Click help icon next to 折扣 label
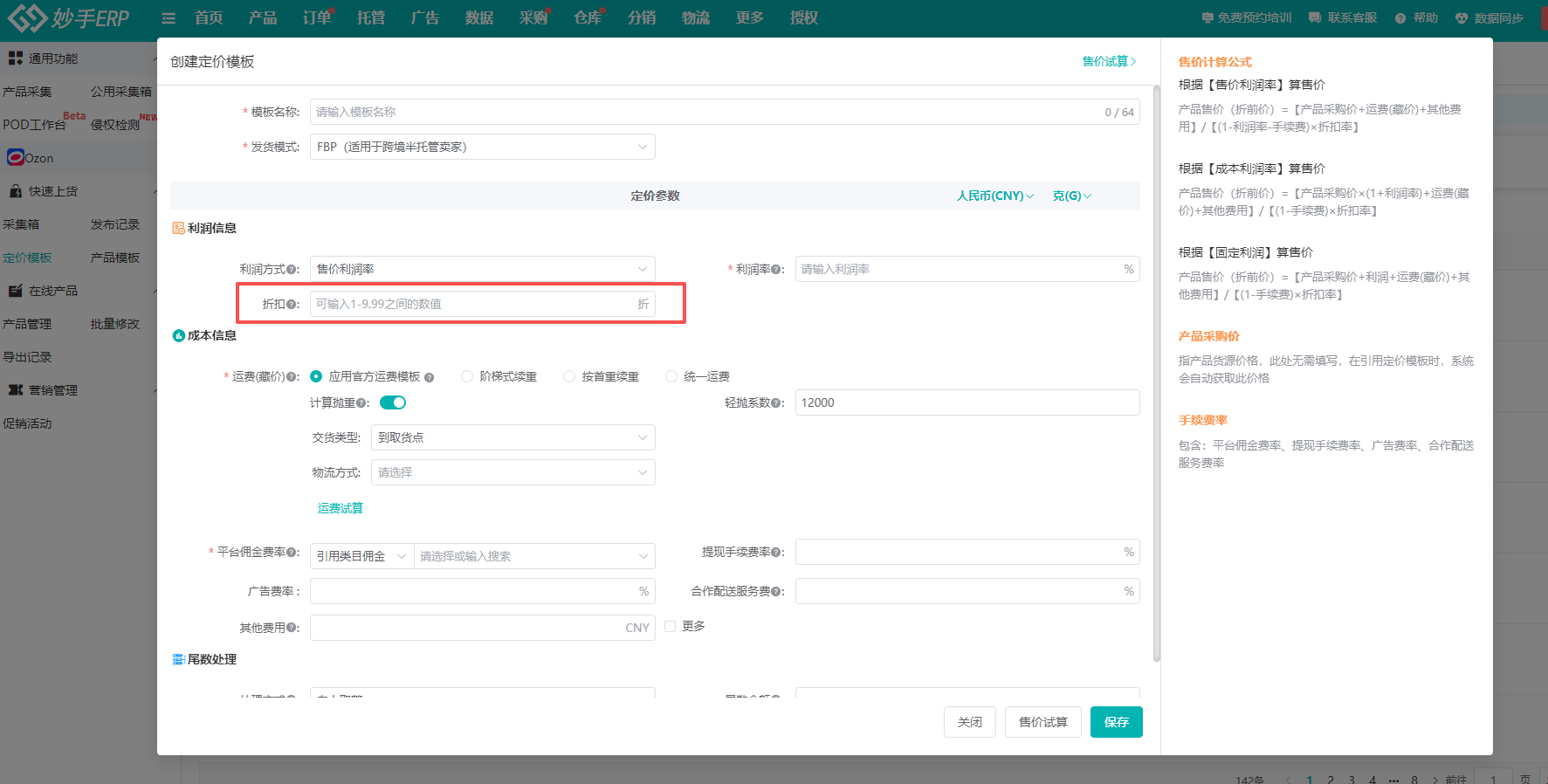This screenshot has height=784, width=1548. (293, 305)
